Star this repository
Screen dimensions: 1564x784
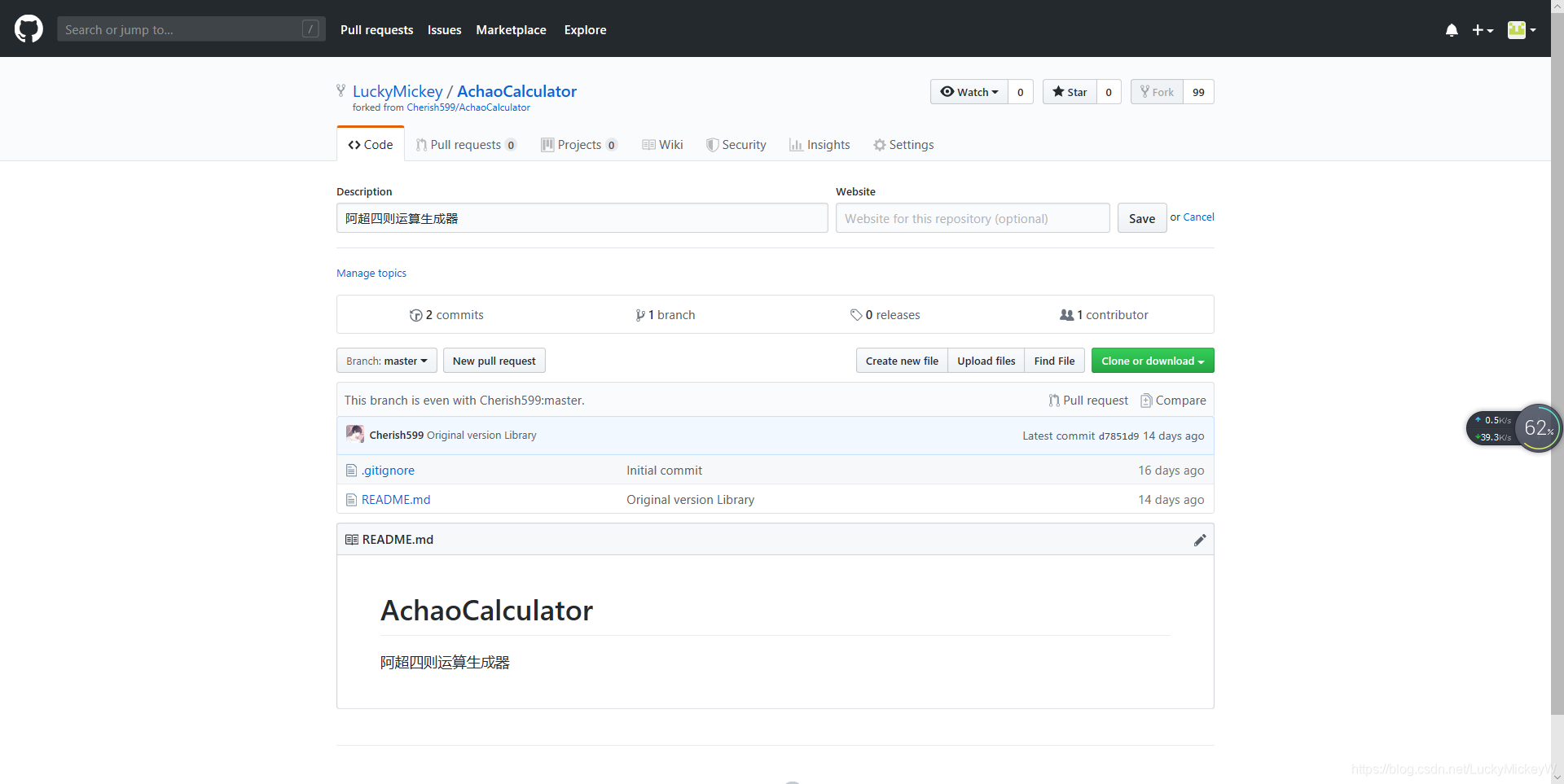tap(1070, 92)
